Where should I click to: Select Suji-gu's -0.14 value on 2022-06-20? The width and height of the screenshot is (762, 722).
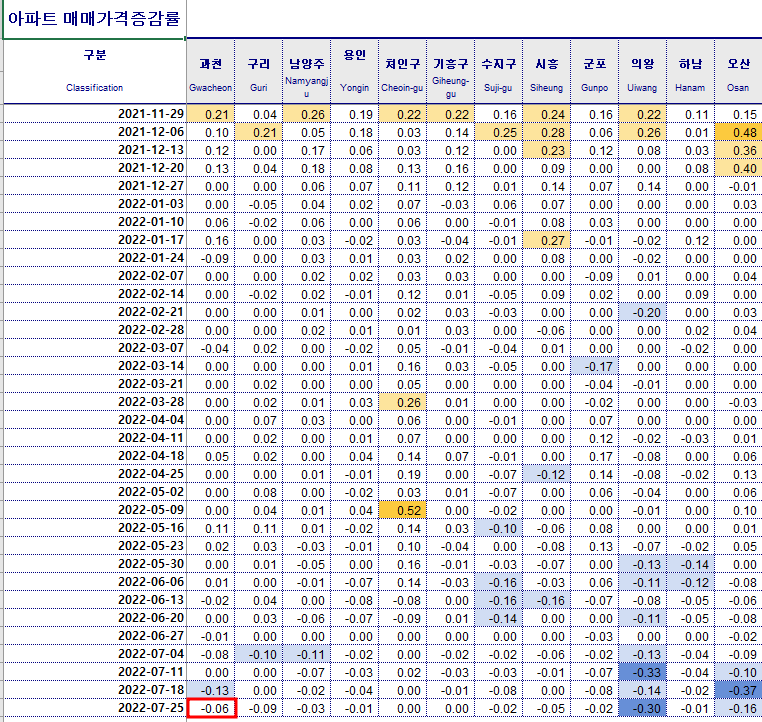pyautogui.click(x=499, y=617)
